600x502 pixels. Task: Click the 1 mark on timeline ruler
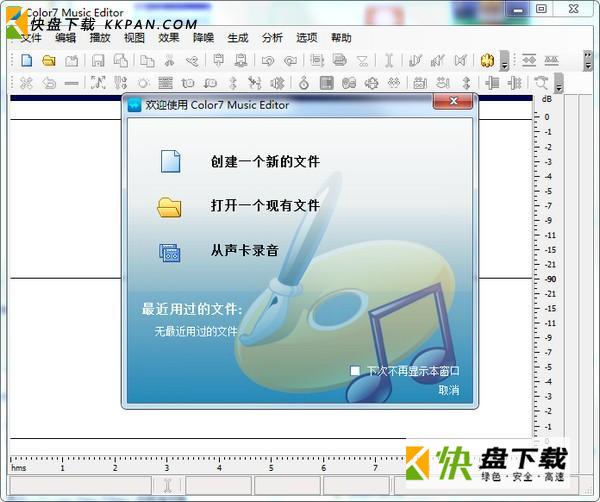point(62,468)
